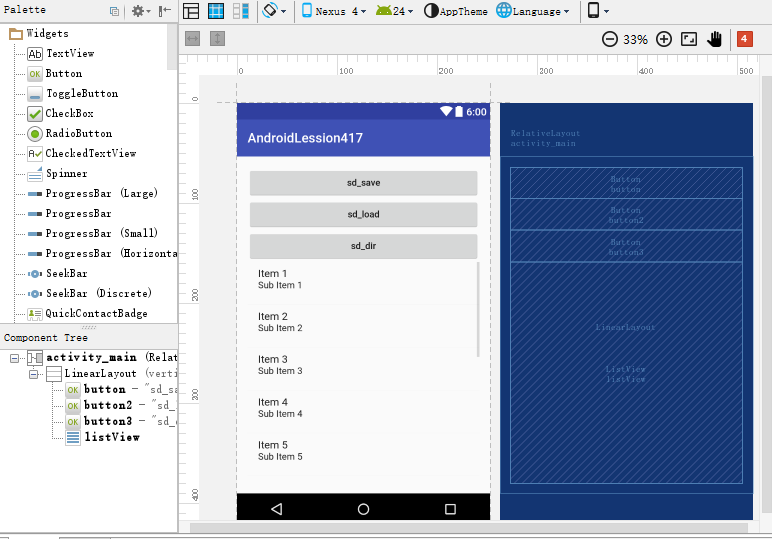Image resolution: width=772 pixels, height=539 pixels.
Task: Click the Back navigation triangle icon
Action: (277, 508)
